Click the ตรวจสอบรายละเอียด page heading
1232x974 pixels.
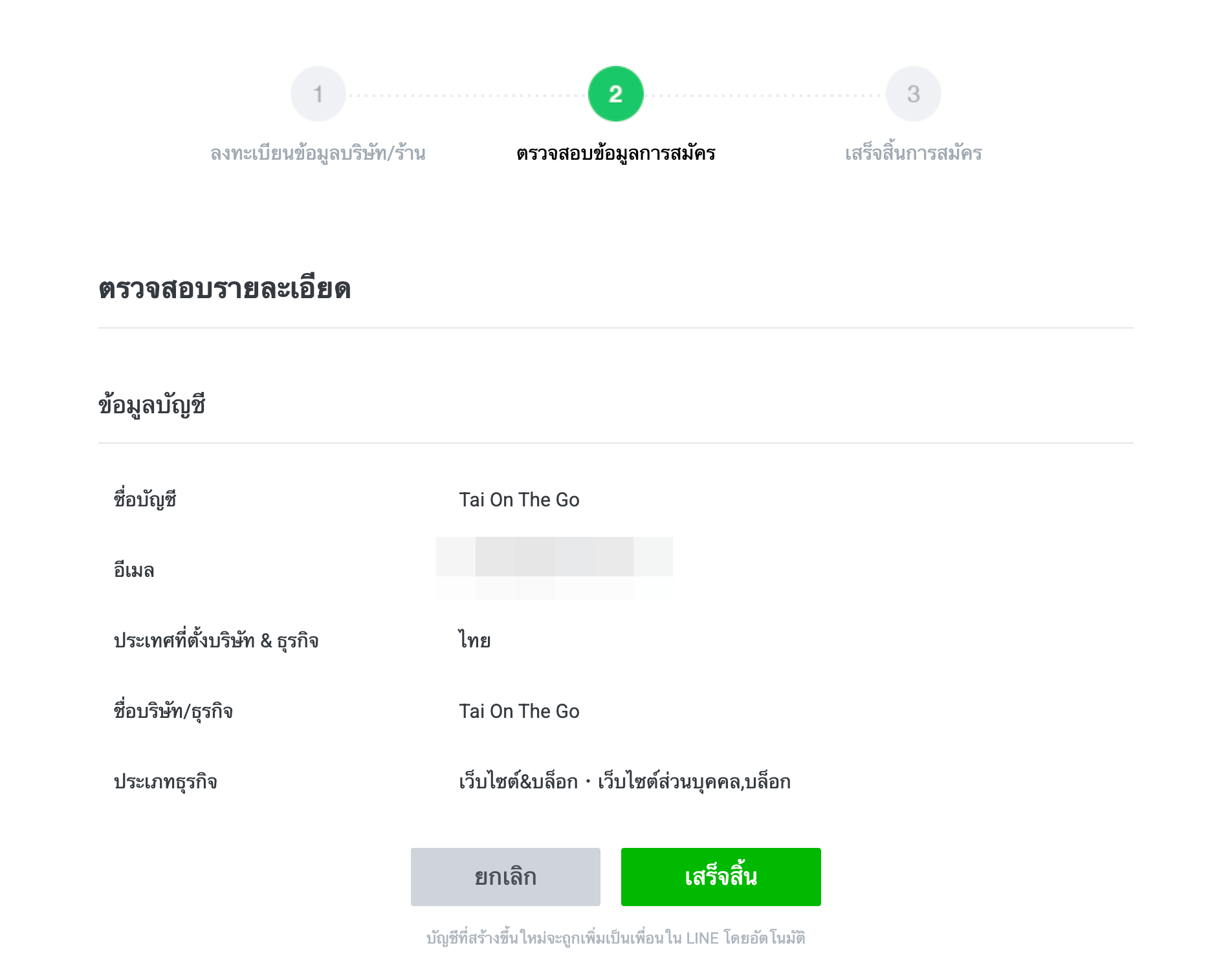[x=225, y=289]
